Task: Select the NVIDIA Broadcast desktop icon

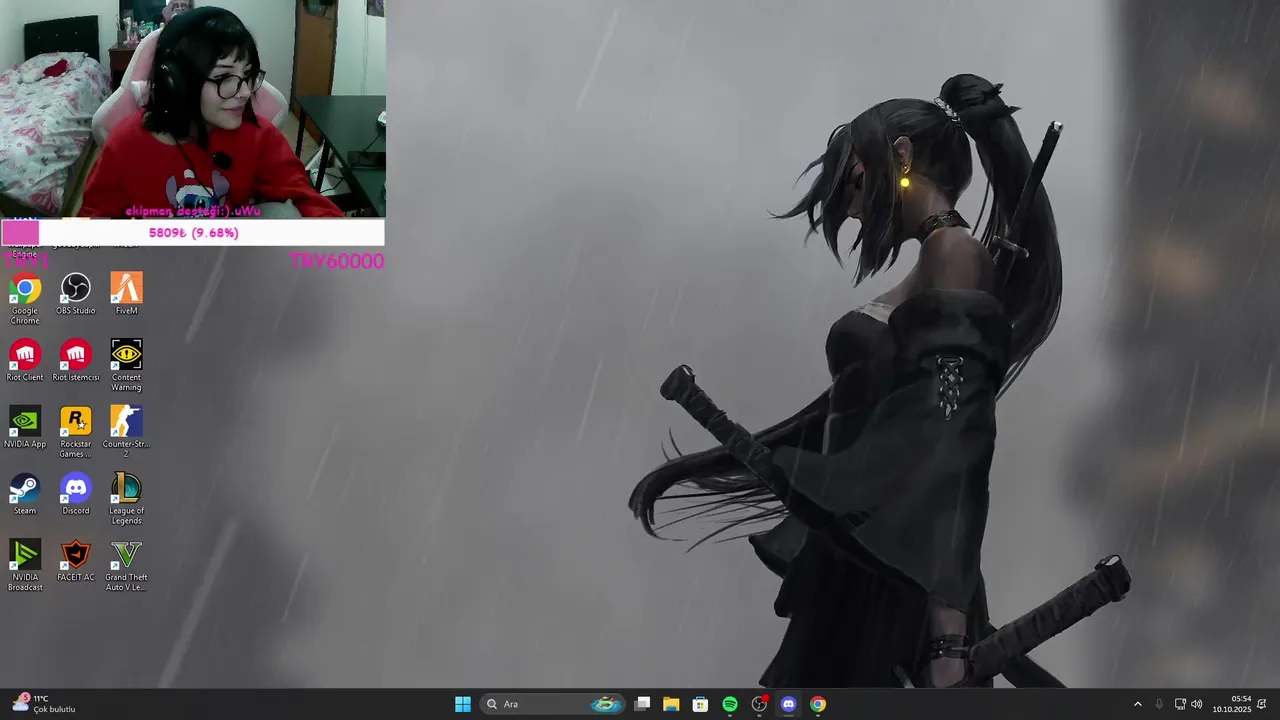Action: point(25,566)
